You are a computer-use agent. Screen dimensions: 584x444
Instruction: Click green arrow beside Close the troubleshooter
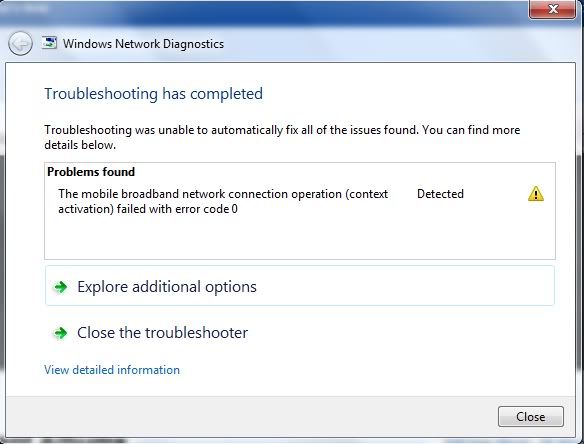[x=60, y=333]
